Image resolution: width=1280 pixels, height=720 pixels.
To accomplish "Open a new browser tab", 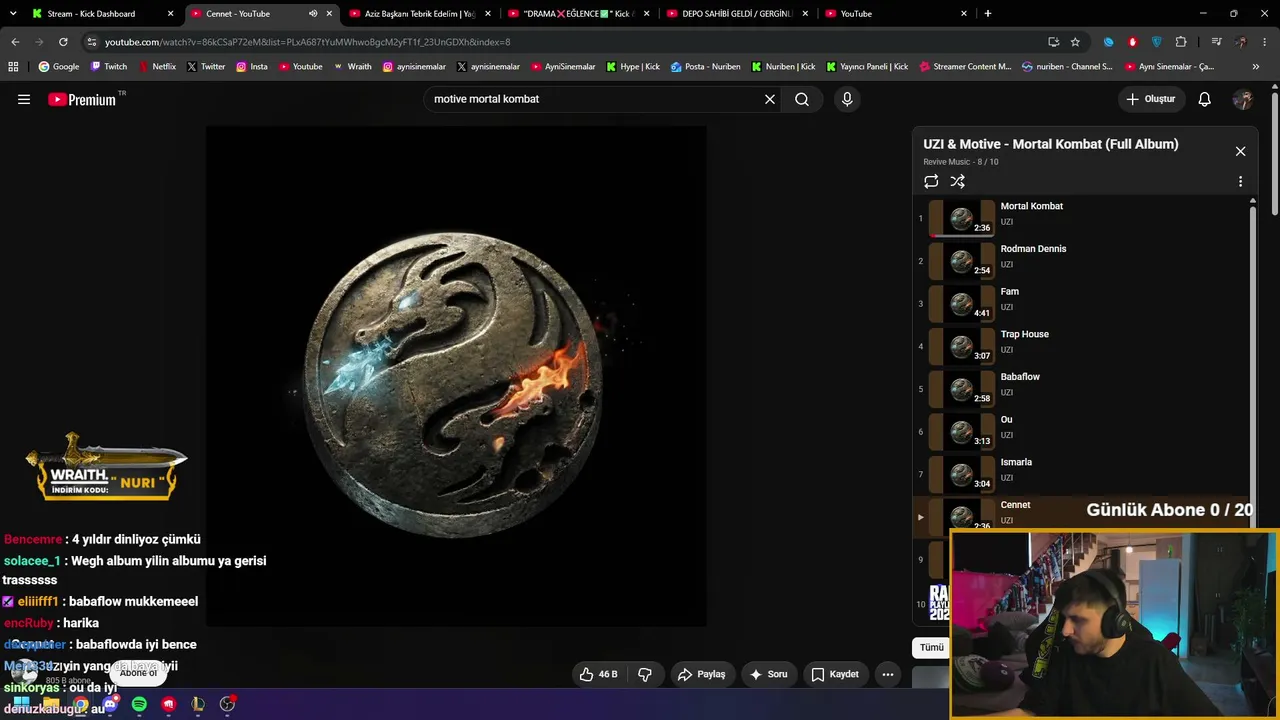I will click(x=988, y=14).
